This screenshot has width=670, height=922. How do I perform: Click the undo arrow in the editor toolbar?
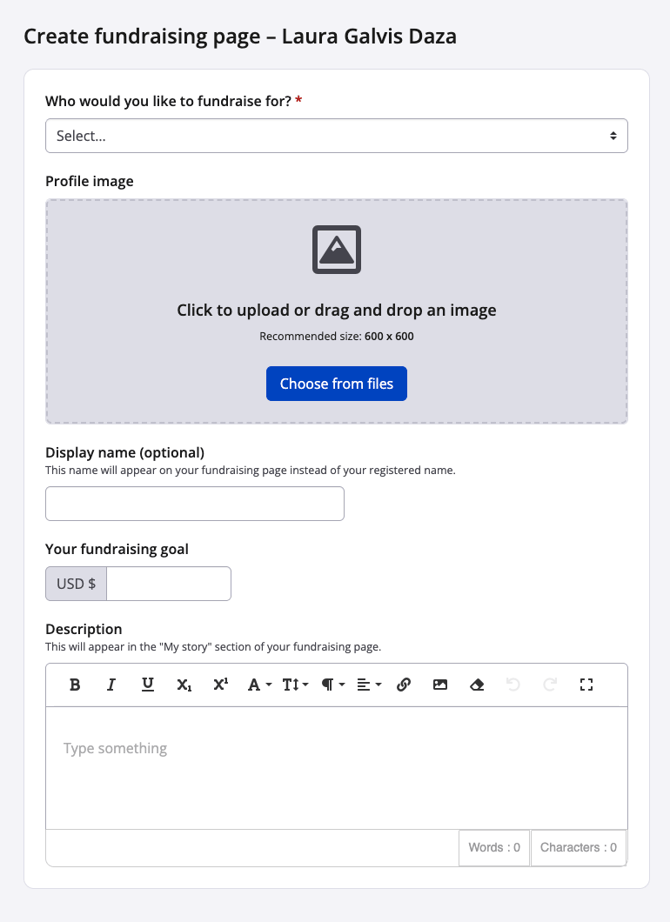pyautogui.click(x=513, y=684)
